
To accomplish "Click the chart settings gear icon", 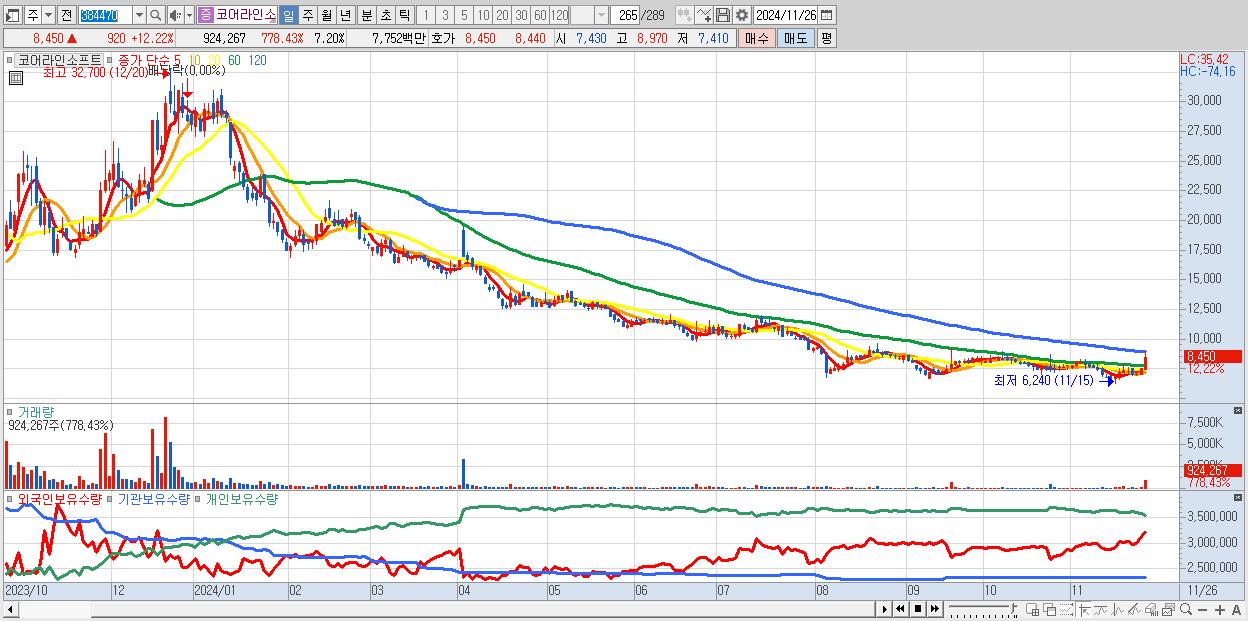I will click(741, 15).
